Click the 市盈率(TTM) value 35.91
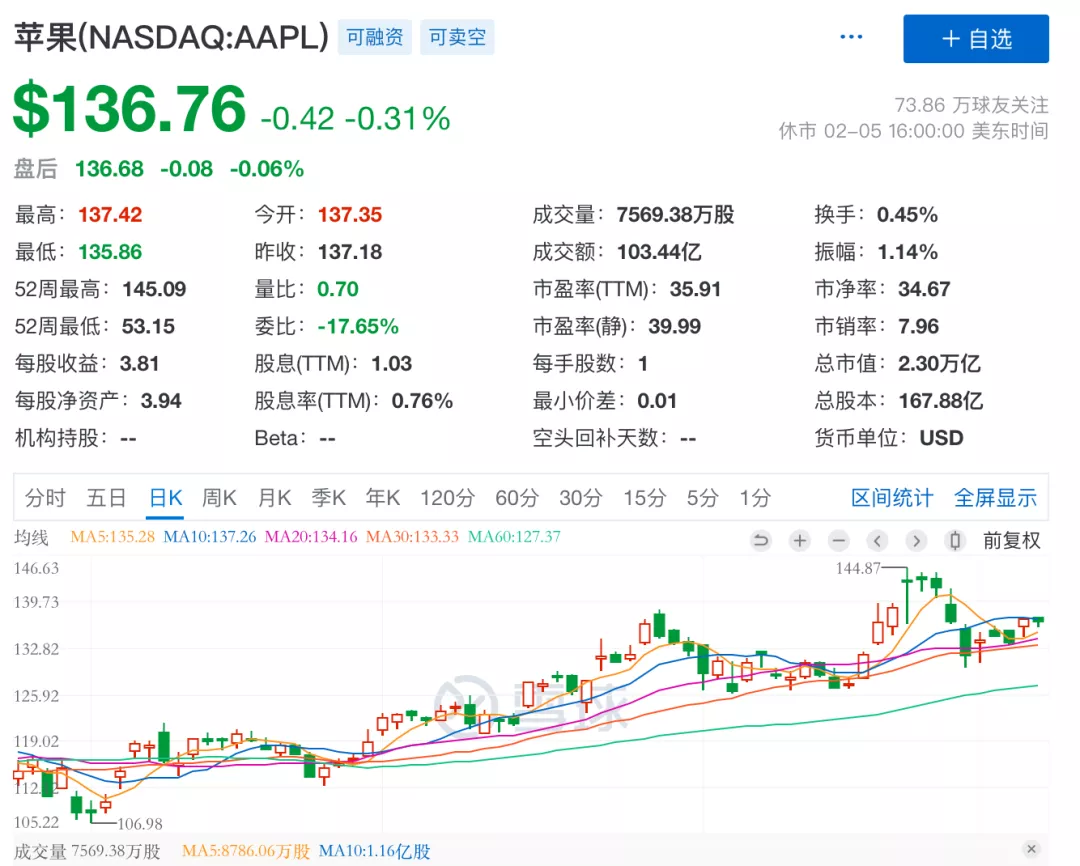 [696, 289]
